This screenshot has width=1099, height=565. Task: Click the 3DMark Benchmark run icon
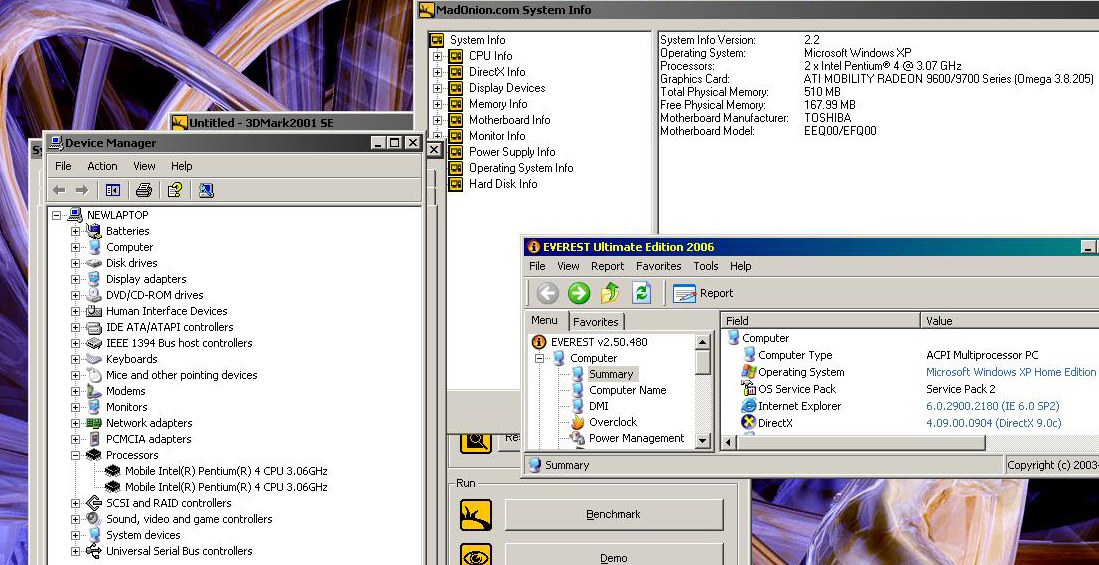(x=476, y=515)
